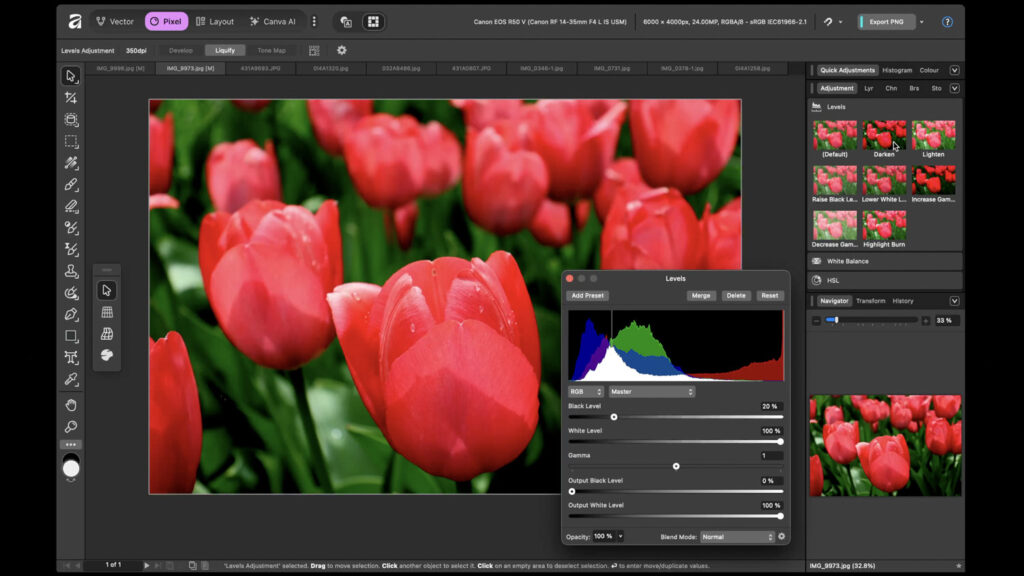Apply the Darken Levels preset thumbnail
Image resolution: width=1024 pixels, height=576 pixels.
coord(884,134)
